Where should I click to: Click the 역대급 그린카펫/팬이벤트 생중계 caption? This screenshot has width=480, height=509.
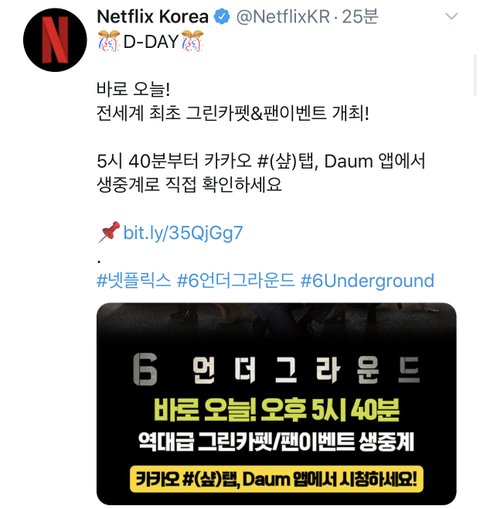click(276, 442)
